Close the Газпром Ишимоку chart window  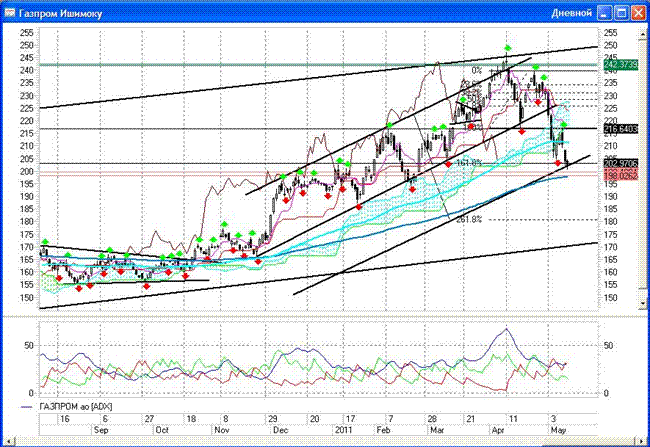point(638,13)
